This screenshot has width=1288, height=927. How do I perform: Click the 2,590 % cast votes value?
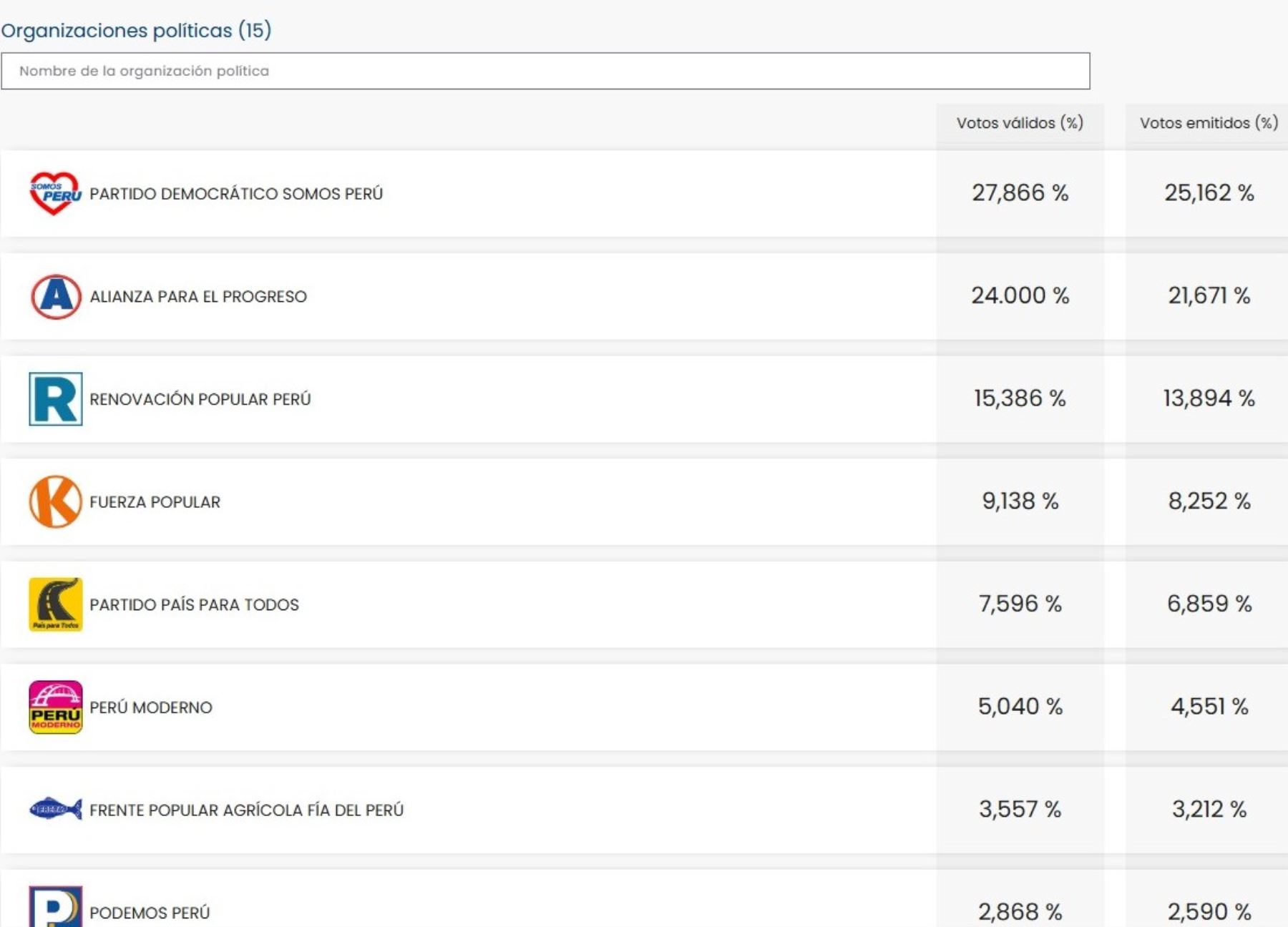pos(1209,912)
